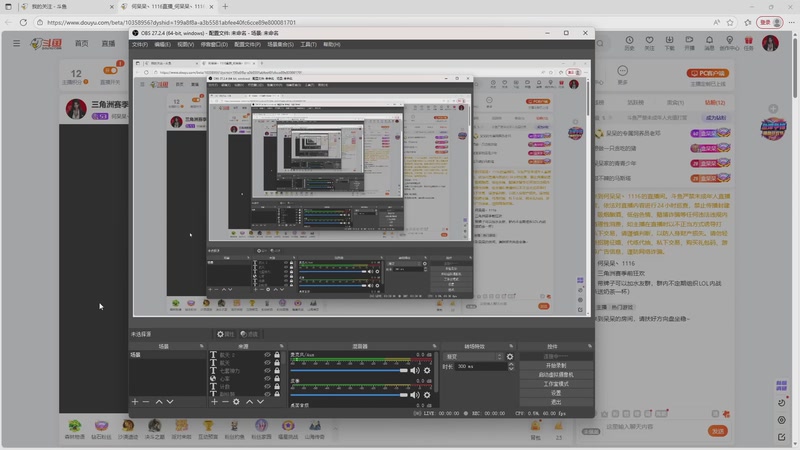The width and height of the screenshot is (800, 450).
Task: Open 麦克风/Aux channel gear settings in mixer
Action: coord(427,370)
